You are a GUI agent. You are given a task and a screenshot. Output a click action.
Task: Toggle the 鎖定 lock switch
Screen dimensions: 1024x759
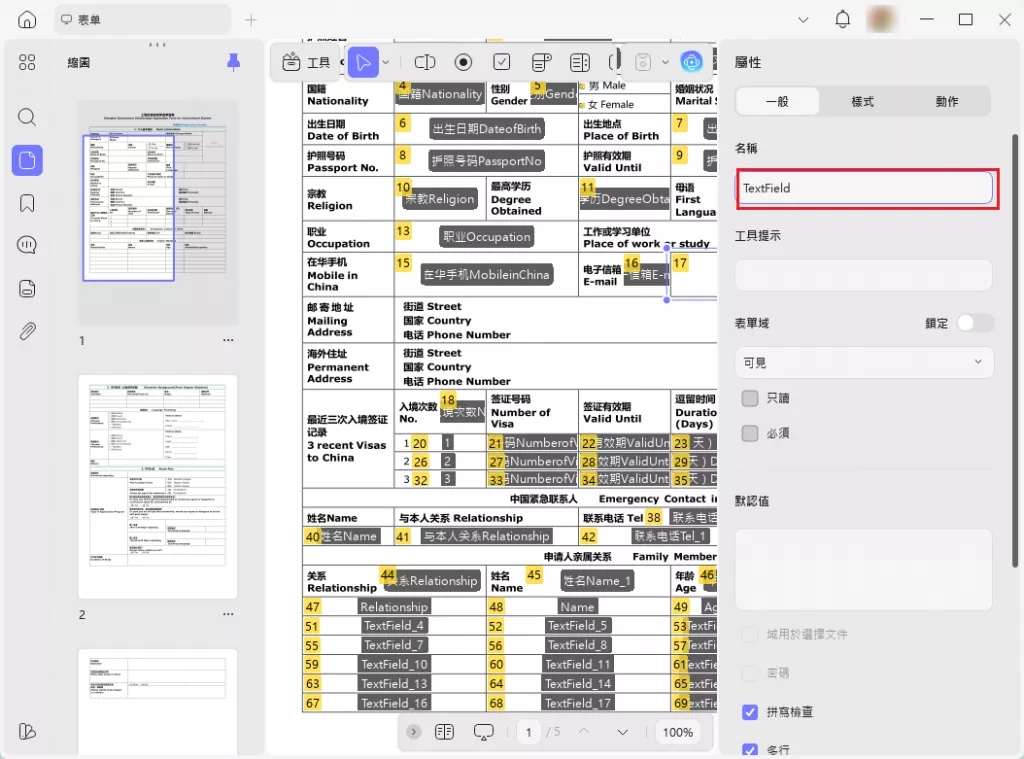(x=975, y=323)
